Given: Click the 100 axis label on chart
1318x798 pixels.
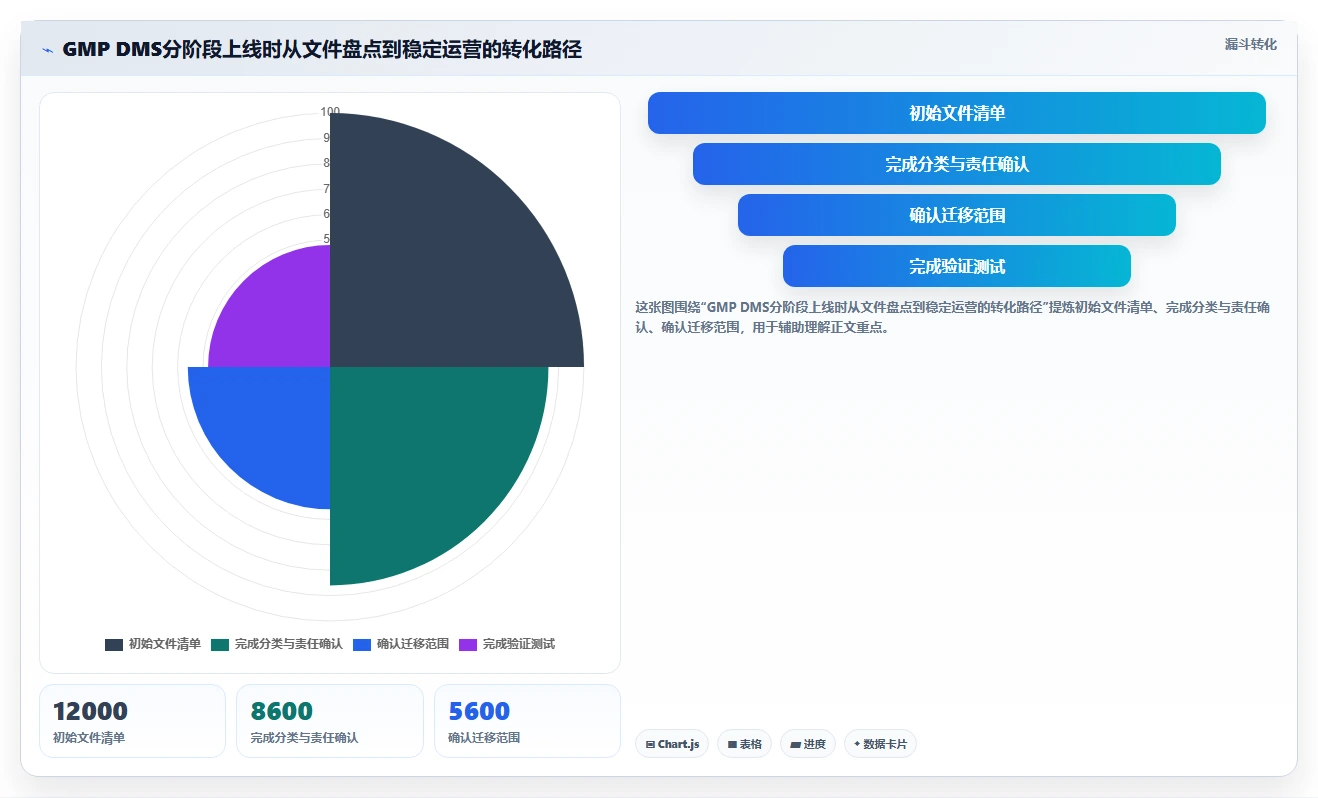Looking at the screenshot, I should (330, 112).
